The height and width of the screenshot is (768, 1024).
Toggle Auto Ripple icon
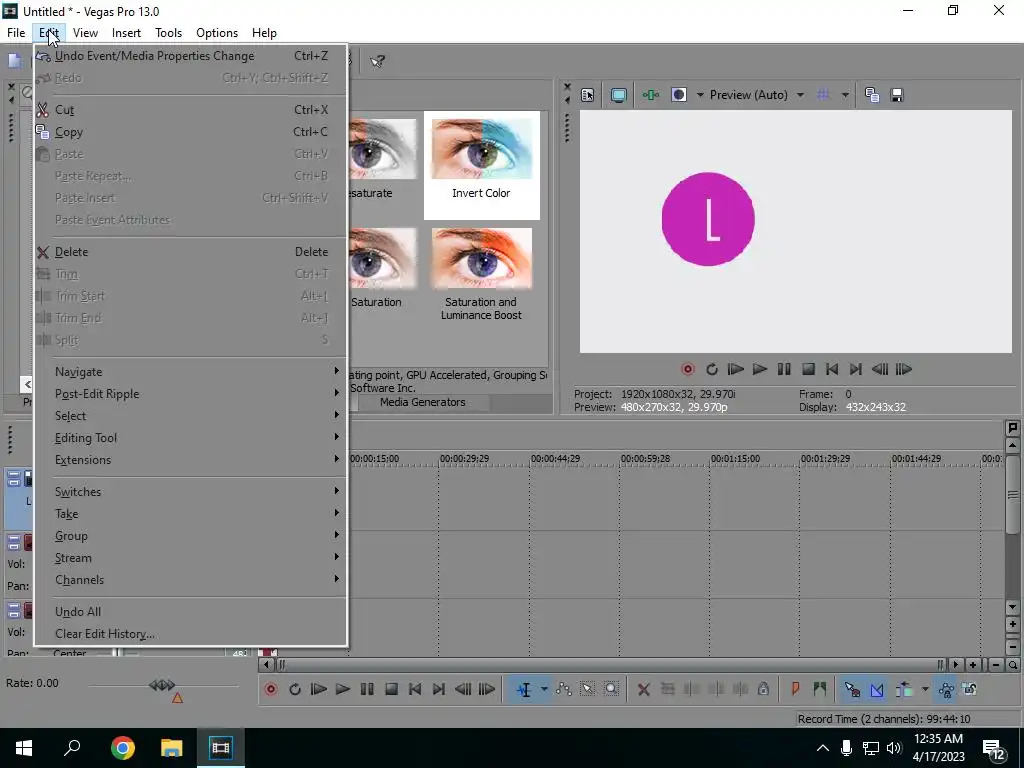pyautogui.click(x=904, y=689)
